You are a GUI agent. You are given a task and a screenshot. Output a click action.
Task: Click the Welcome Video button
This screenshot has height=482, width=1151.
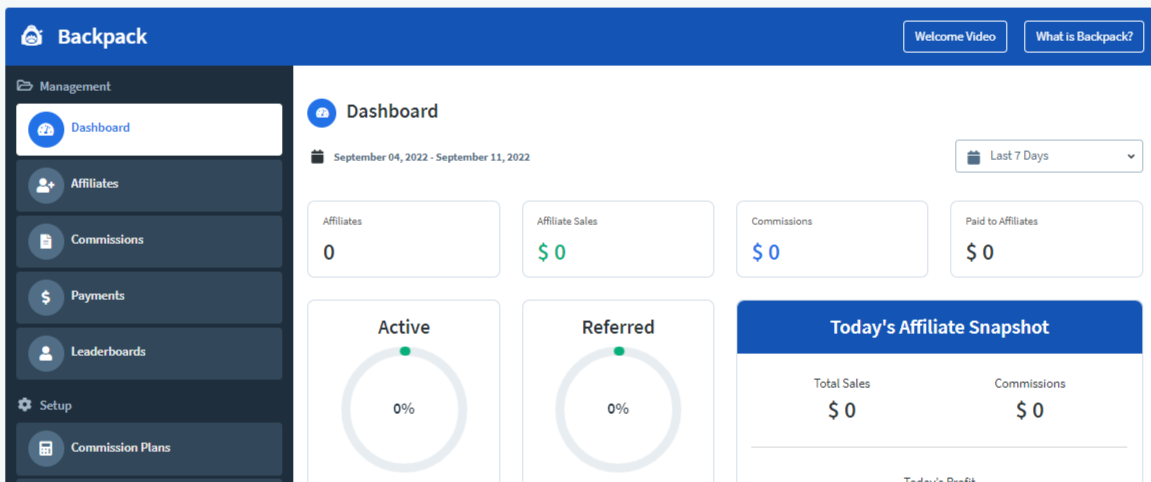[954, 37]
